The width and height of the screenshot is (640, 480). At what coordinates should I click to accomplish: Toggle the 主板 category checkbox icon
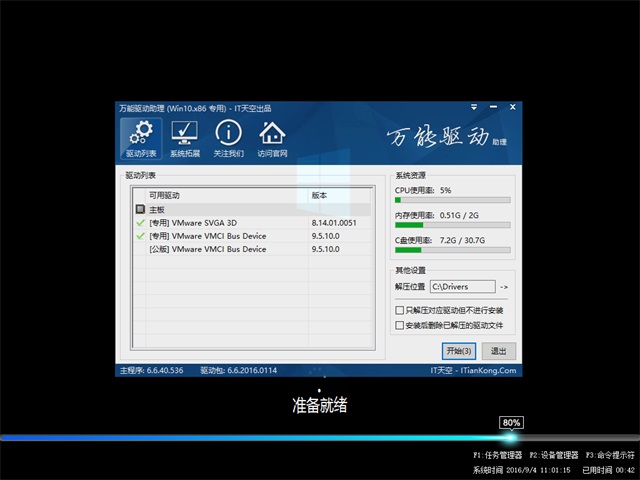tap(140, 210)
